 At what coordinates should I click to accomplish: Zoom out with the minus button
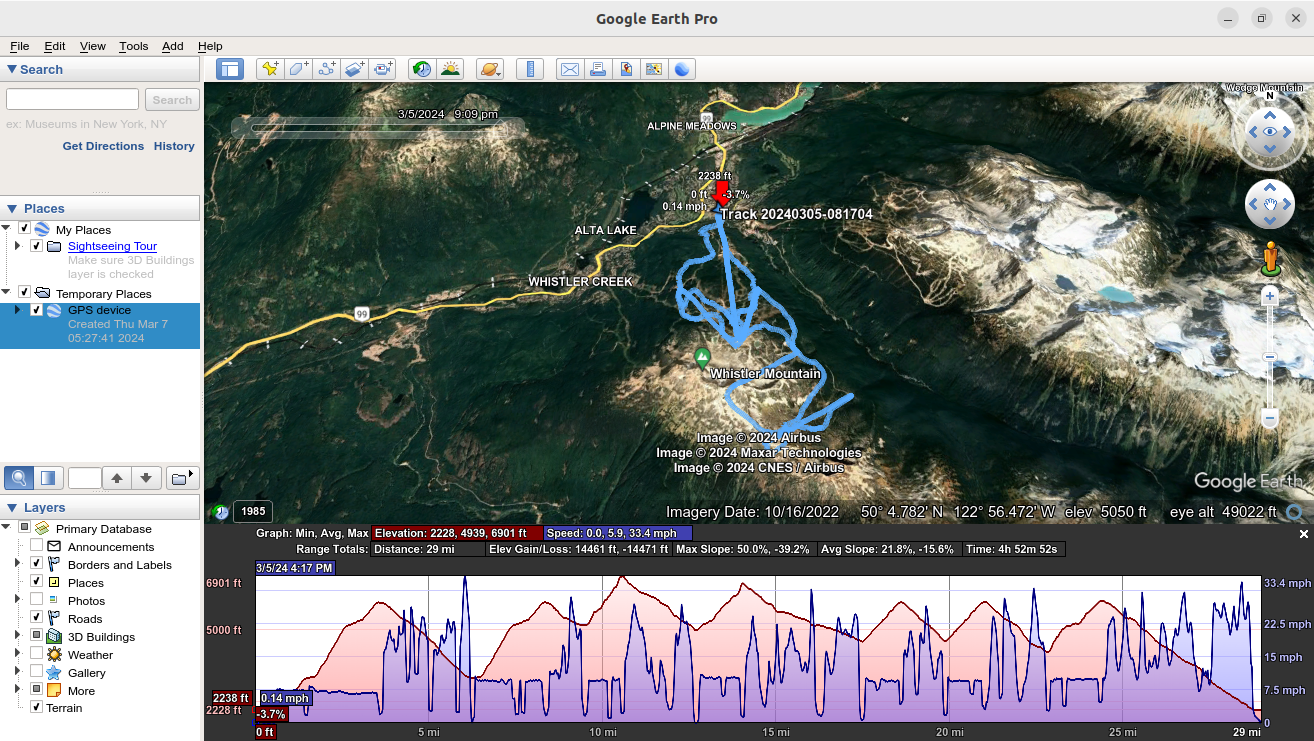point(1270,417)
